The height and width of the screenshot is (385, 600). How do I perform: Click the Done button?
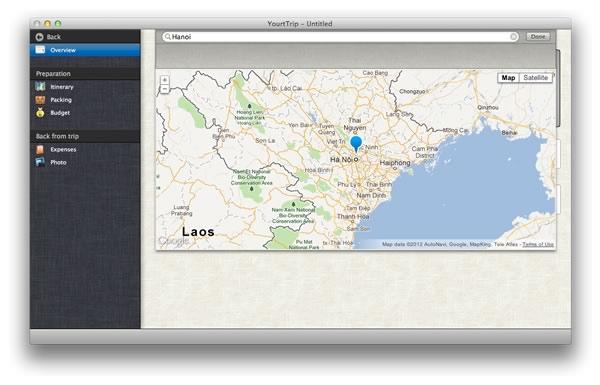538,37
